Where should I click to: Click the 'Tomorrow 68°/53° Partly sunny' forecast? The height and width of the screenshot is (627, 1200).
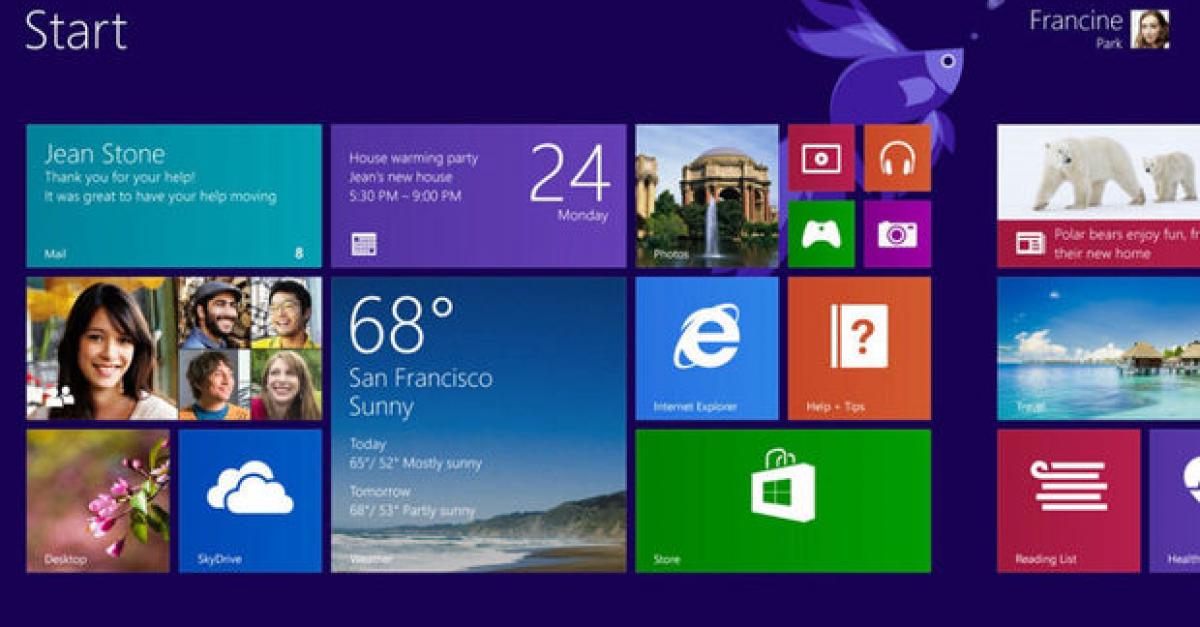coord(412,502)
